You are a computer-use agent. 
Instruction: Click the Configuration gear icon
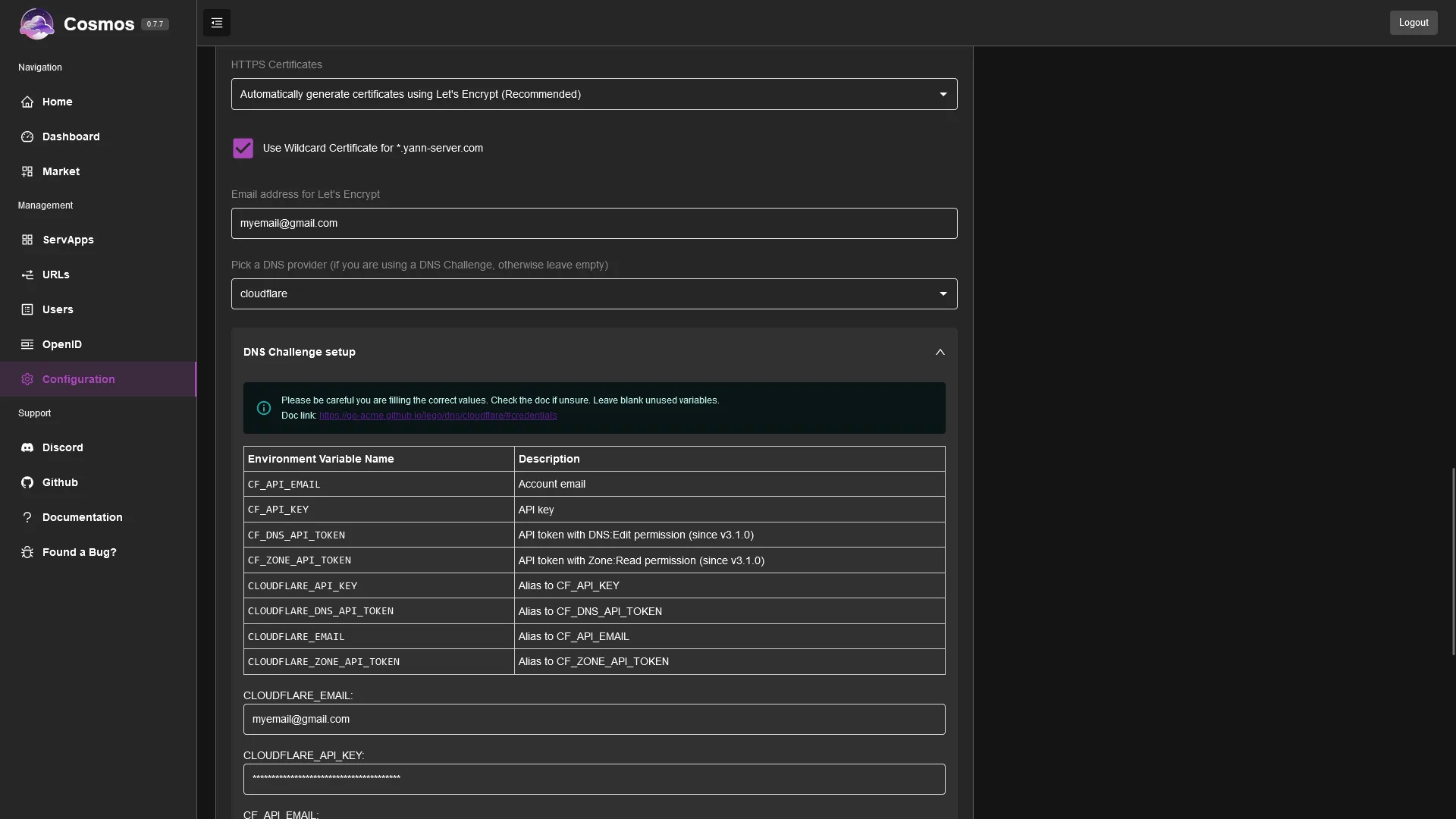coord(27,379)
